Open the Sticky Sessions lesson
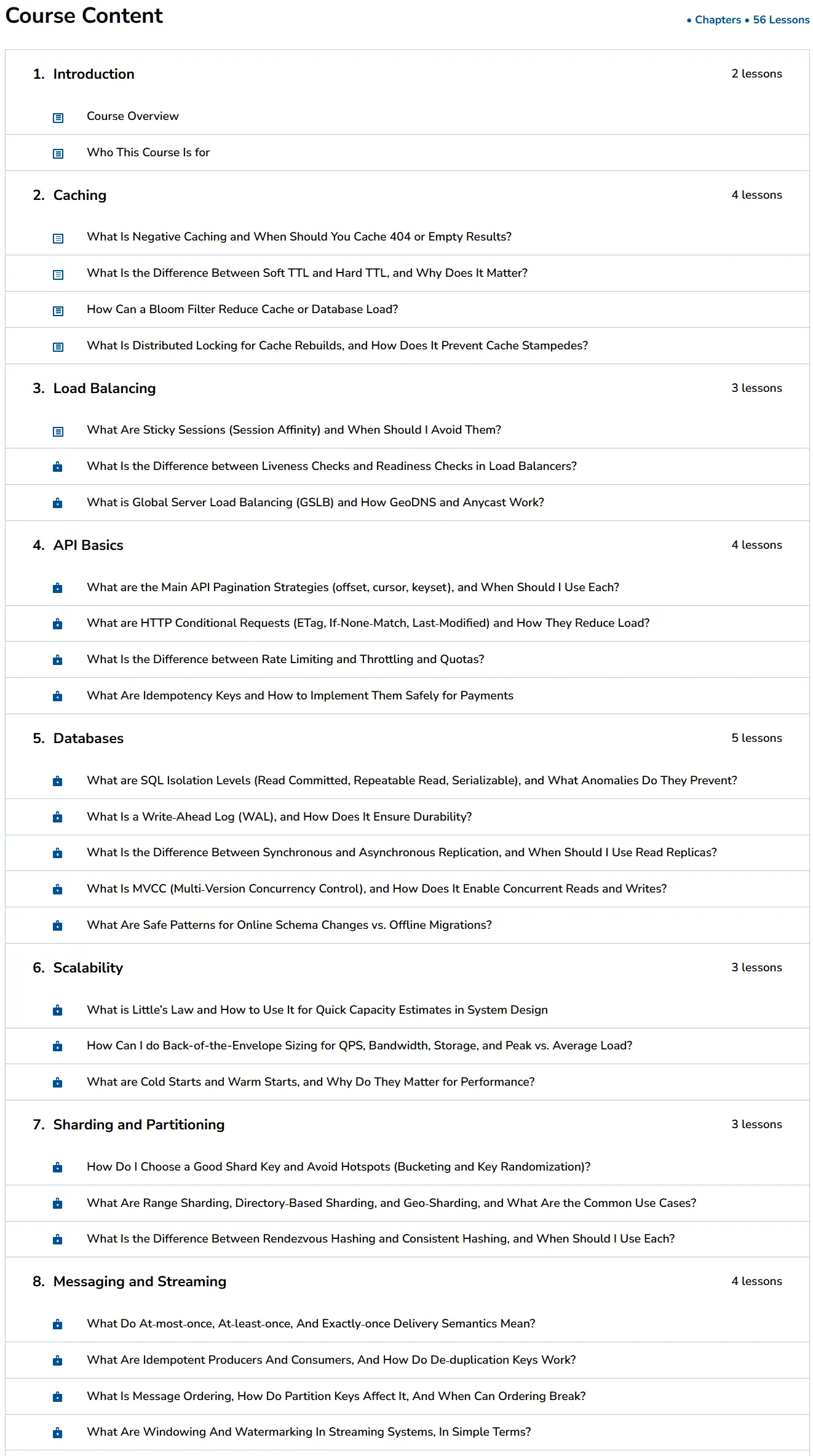 pyautogui.click(x=294, y=430)
